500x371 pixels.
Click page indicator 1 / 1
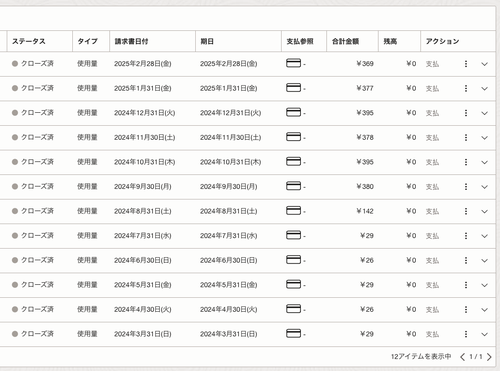pos(476,357)
